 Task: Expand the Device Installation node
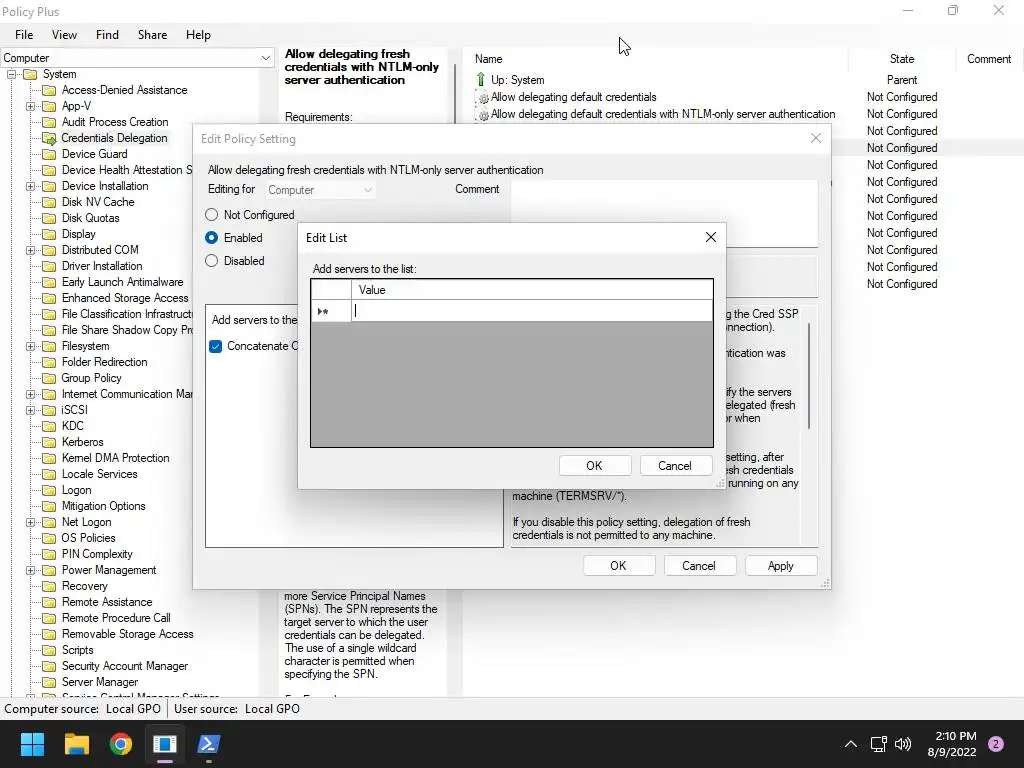[x=30, y=186]
